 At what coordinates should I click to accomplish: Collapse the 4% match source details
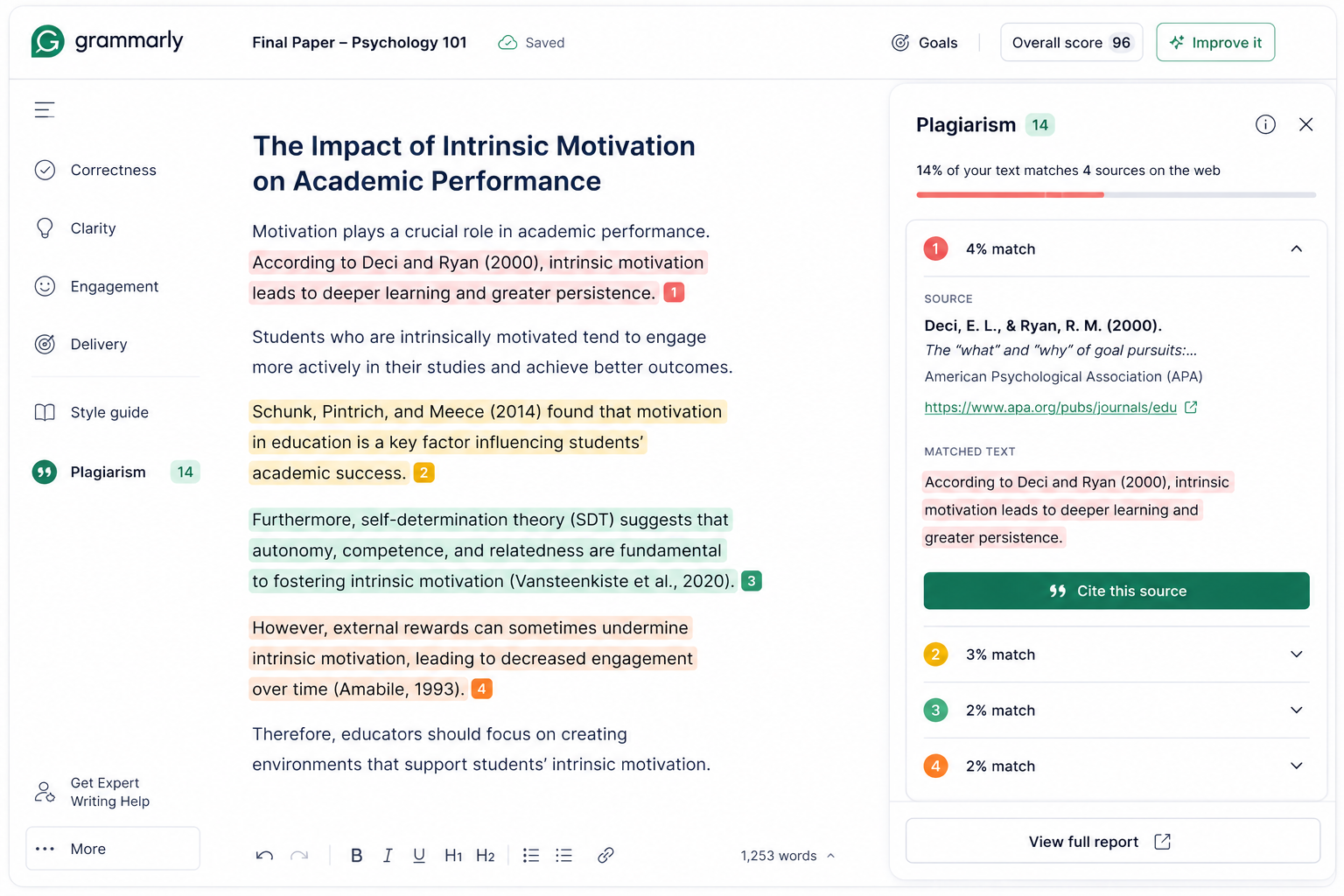point(1296,248)
